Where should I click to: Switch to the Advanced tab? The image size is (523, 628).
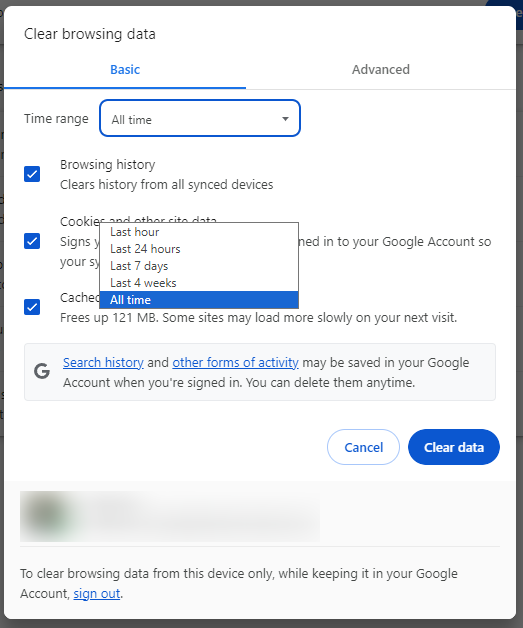coord(380,70)
